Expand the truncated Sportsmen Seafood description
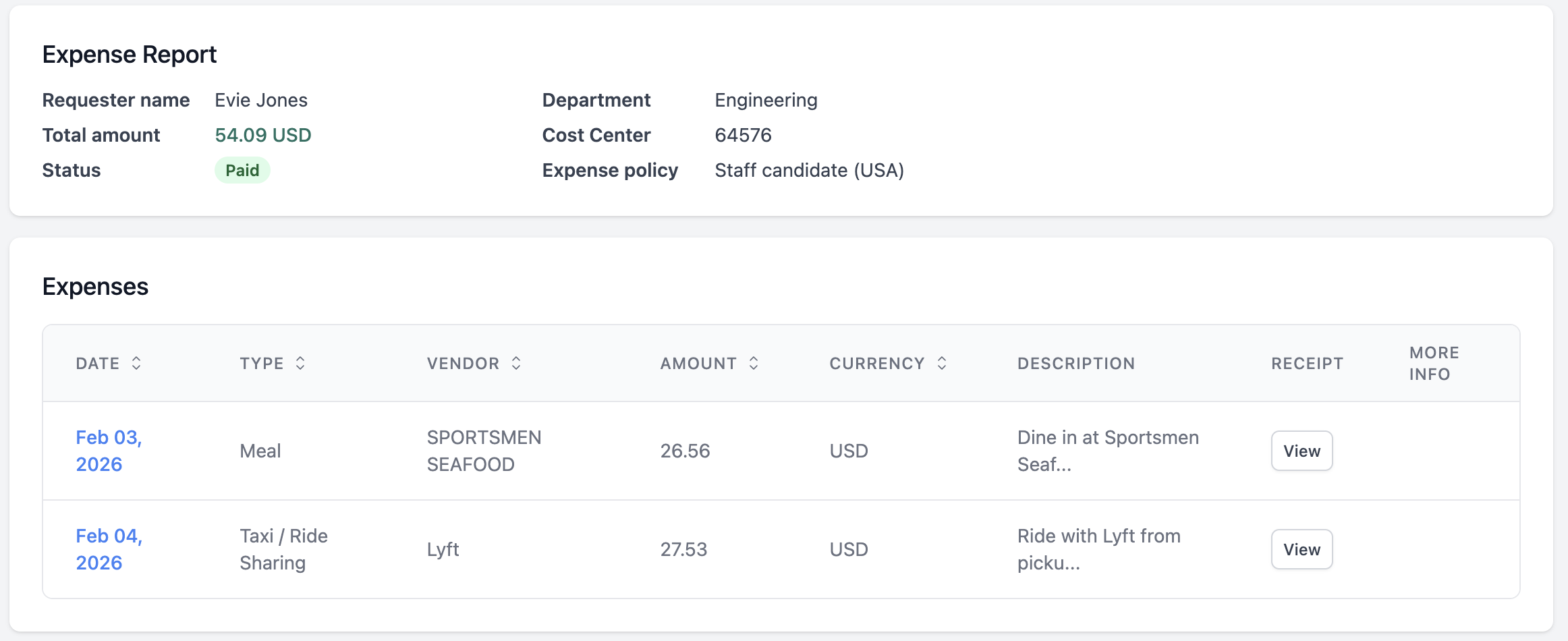 [1108, 451]
